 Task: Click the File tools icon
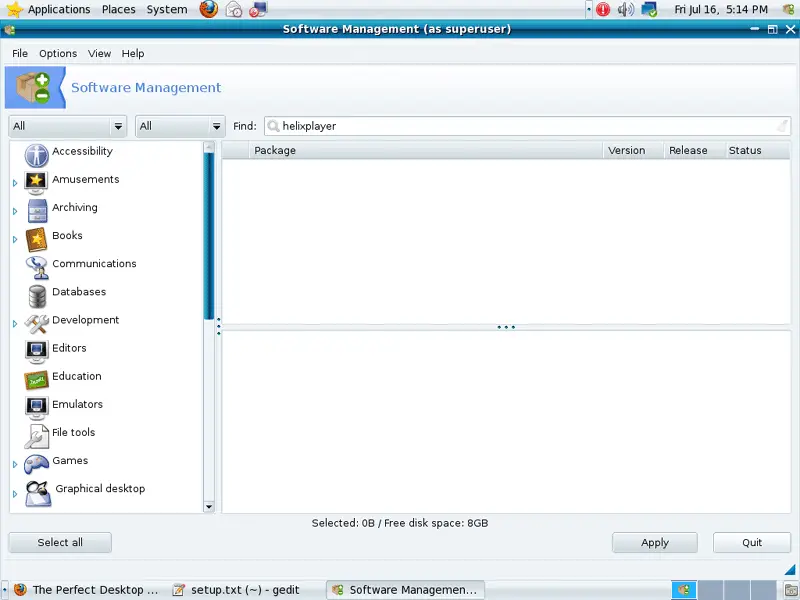(37, 436)
